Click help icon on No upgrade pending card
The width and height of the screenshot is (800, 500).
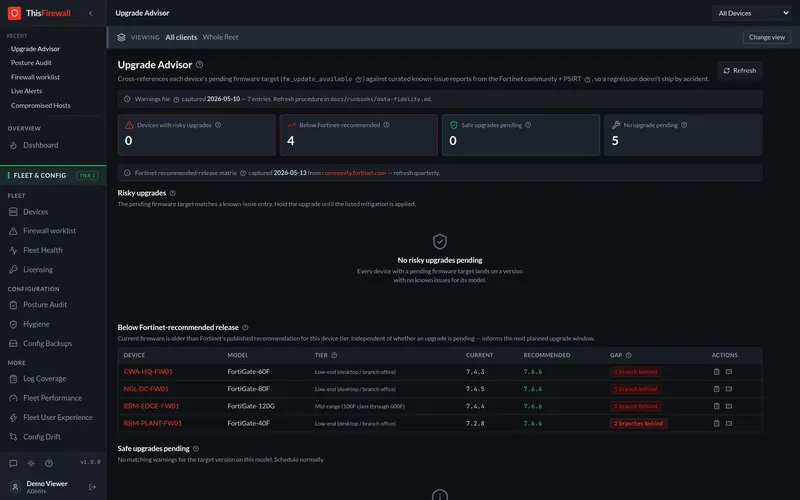point(684,125)
